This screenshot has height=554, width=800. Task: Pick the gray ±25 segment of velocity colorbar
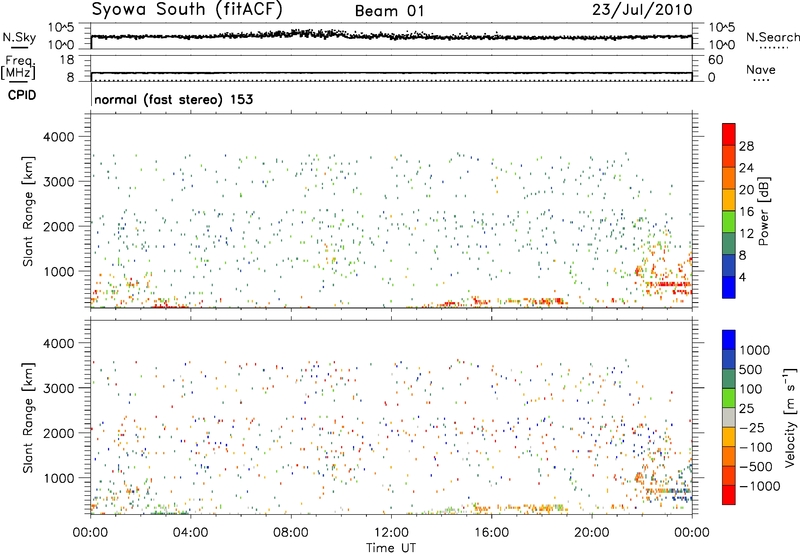pyautogui.click(x=729, y=417)
